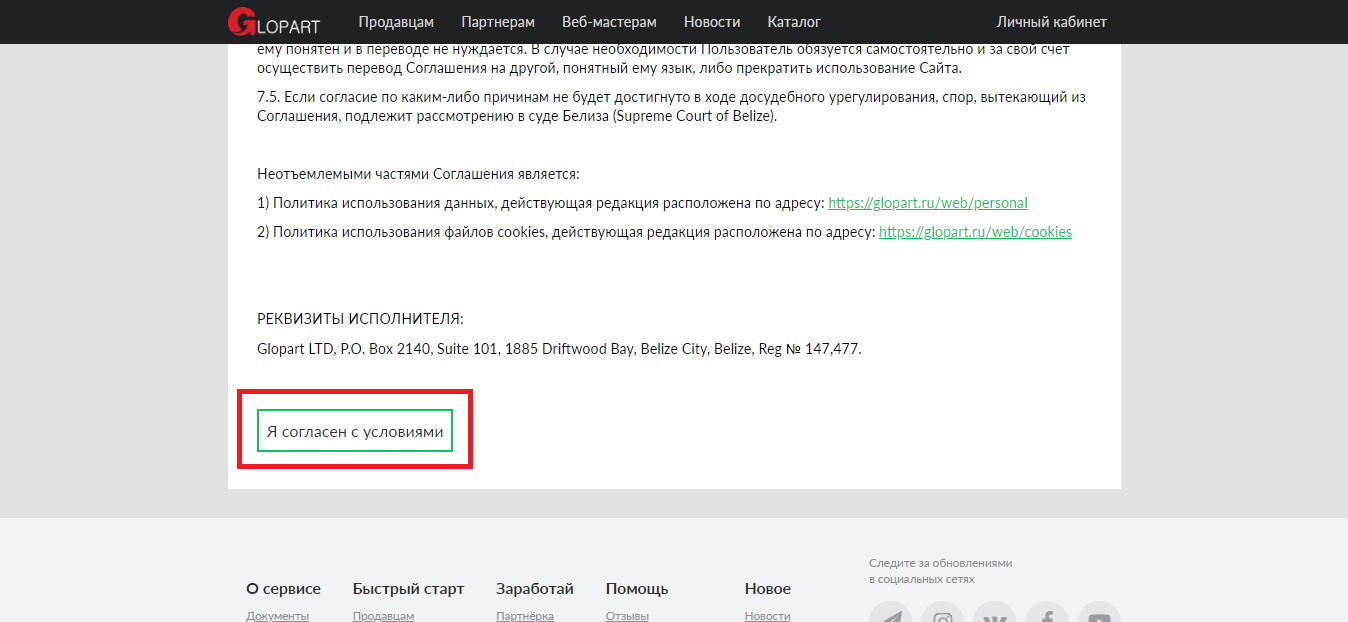1348x622 pixels.
Task: Follow the glopart.ru/web/personal link
Action: pos(927,203)
